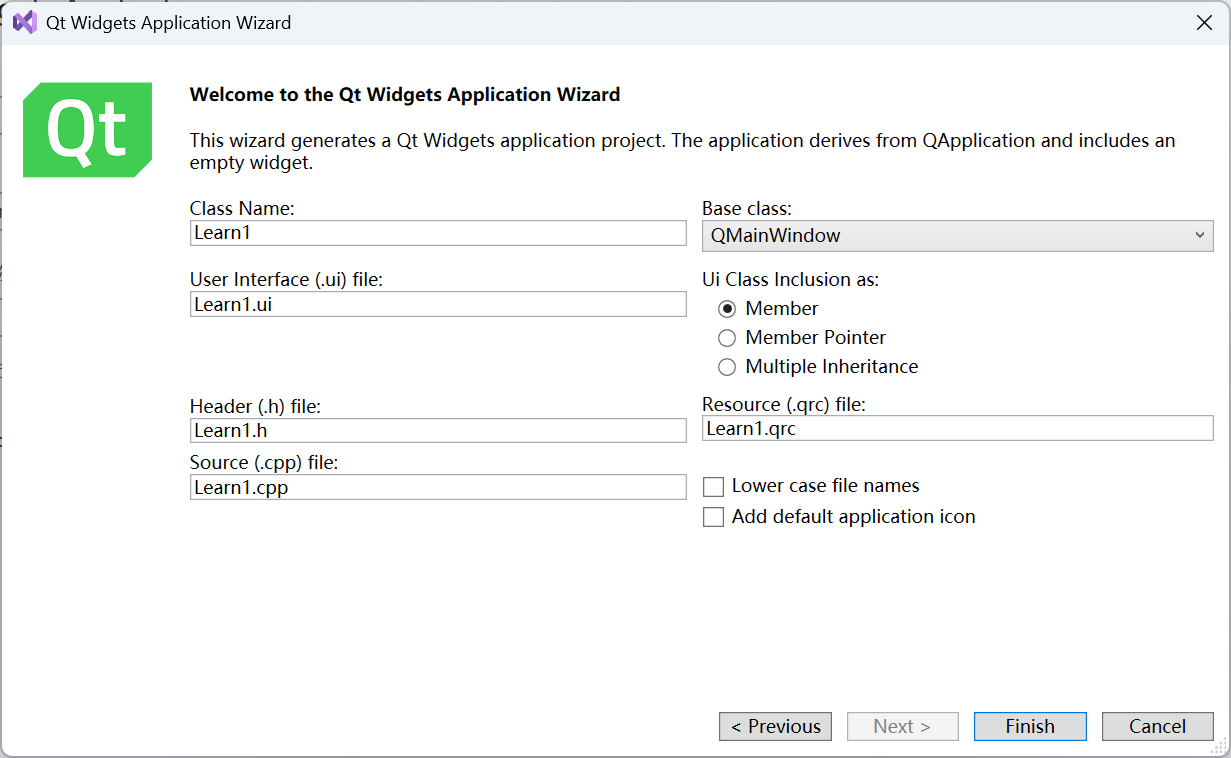Choose the Member Pointer option
Viewport: 1231px width, 758px height.
727,338
